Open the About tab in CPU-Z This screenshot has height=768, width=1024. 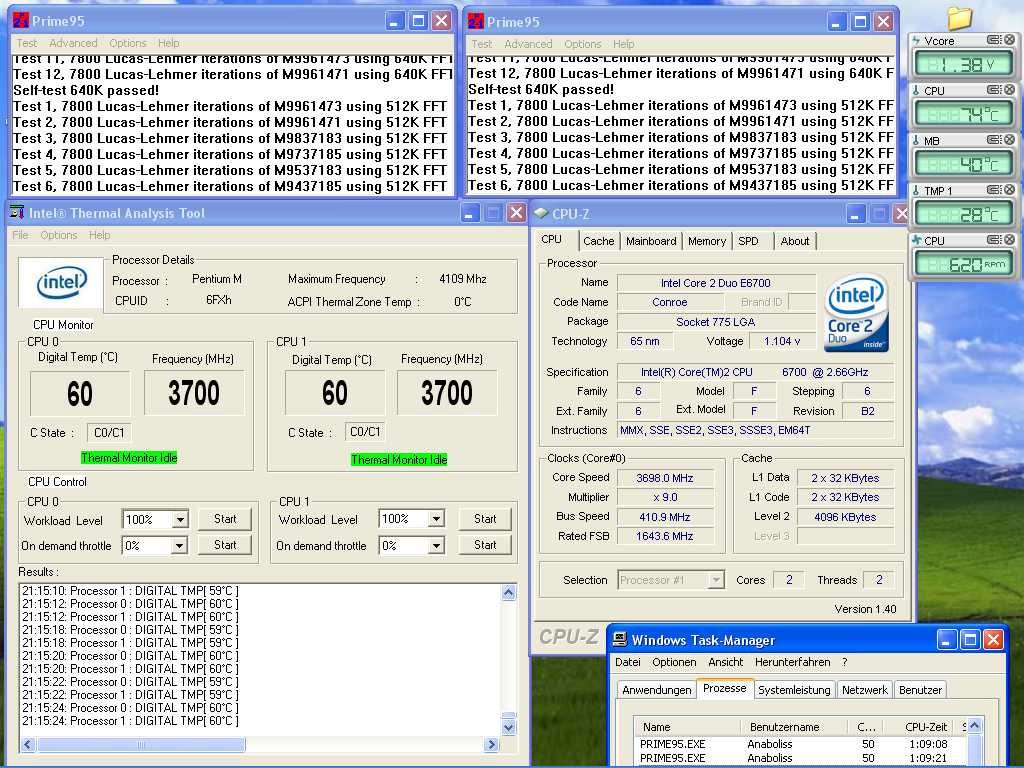pos(795,241)
